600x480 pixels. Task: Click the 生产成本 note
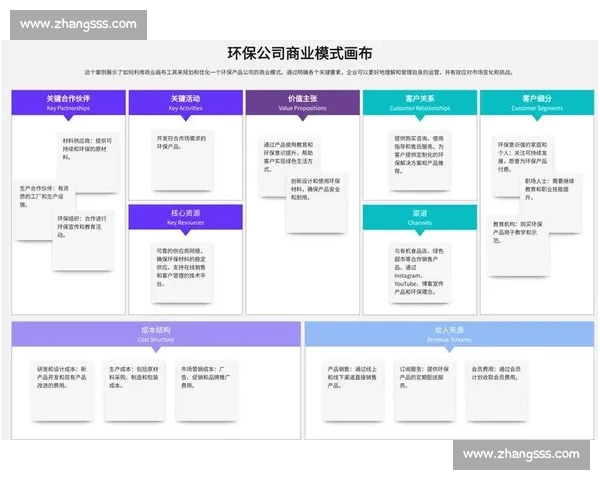point(134,391)
